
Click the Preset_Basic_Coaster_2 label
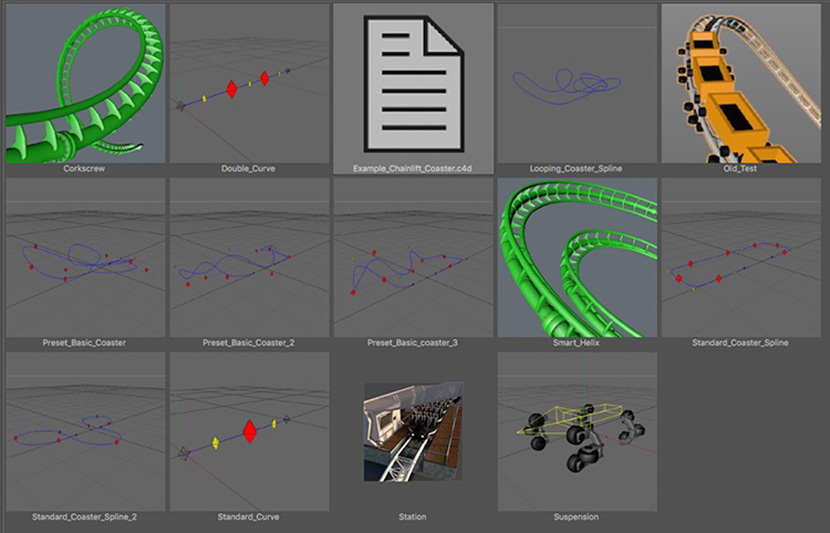click(x=248, y=343)
